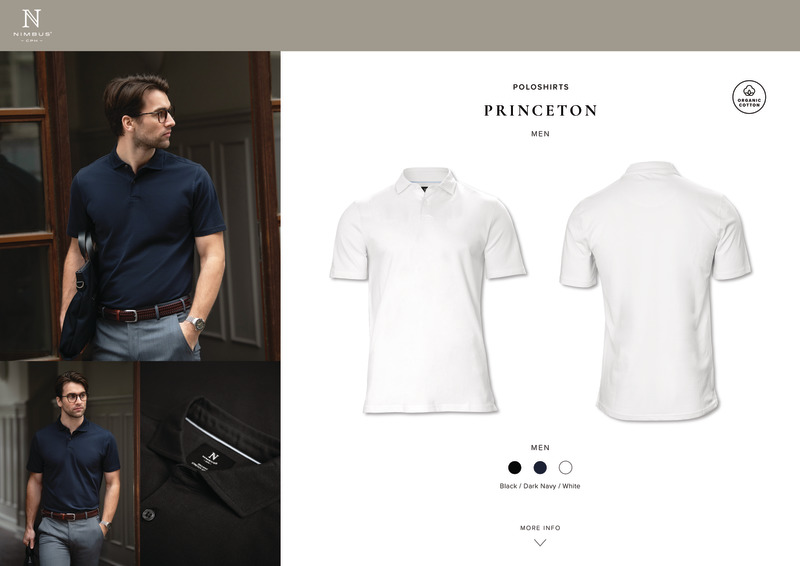800x566 pixels.
Task: Click the MEN heading above color swatches
Action: pos(540,448)
